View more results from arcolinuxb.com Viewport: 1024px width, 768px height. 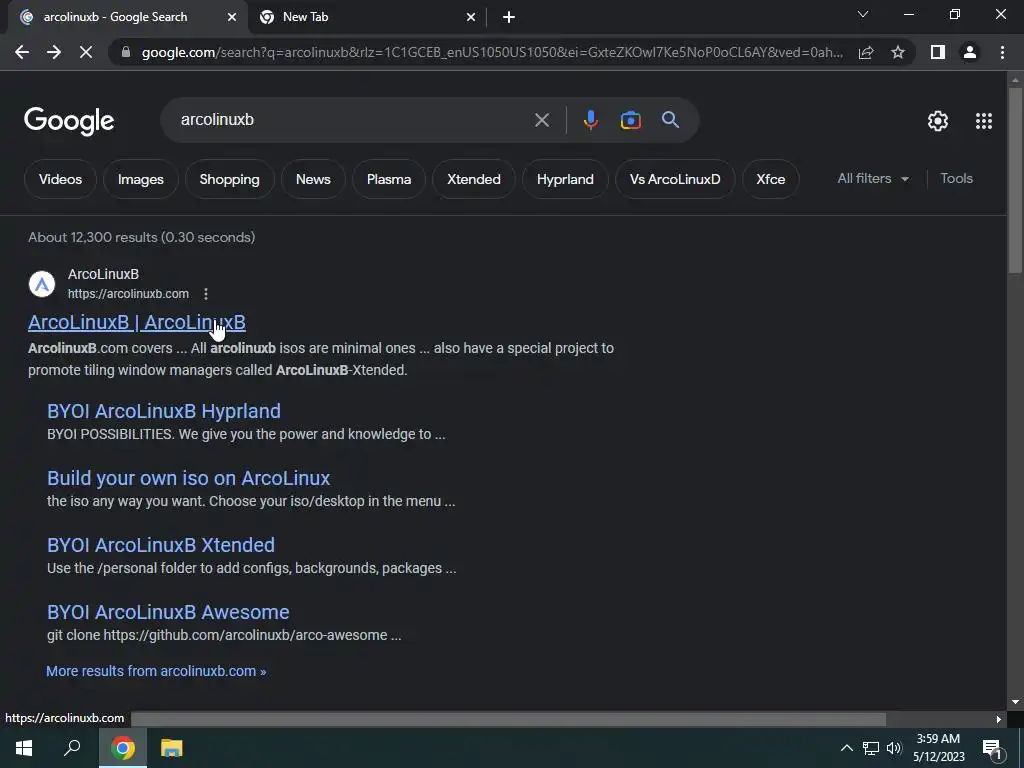click(156, 671)
